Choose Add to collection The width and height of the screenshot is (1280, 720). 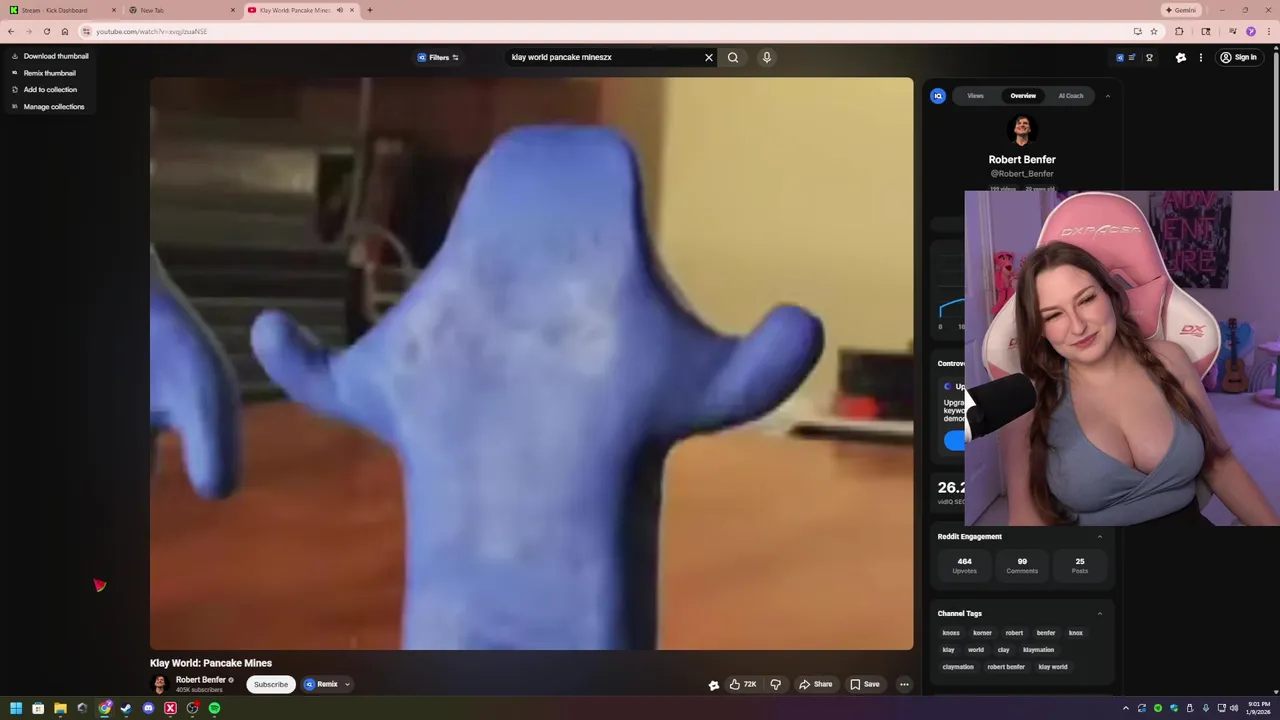(44, 90)
